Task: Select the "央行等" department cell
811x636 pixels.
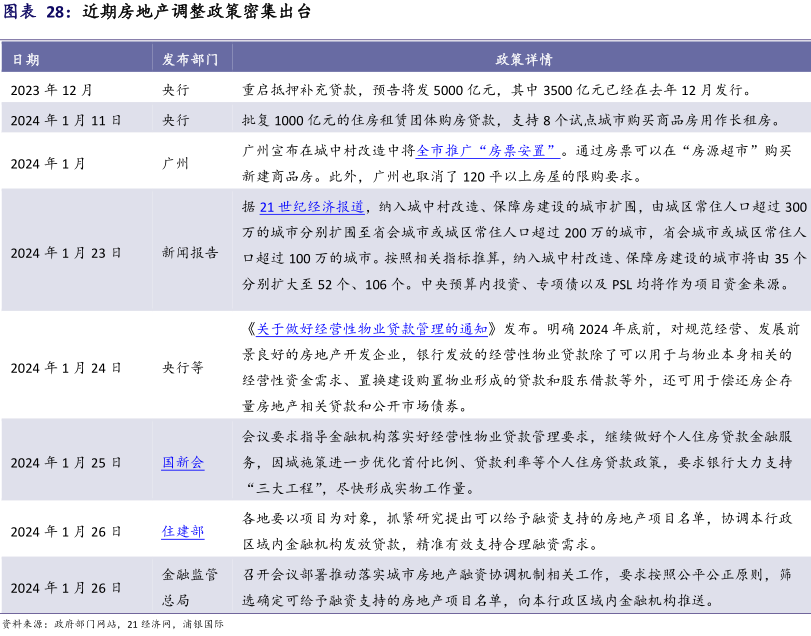Action: tap(183, 367)
